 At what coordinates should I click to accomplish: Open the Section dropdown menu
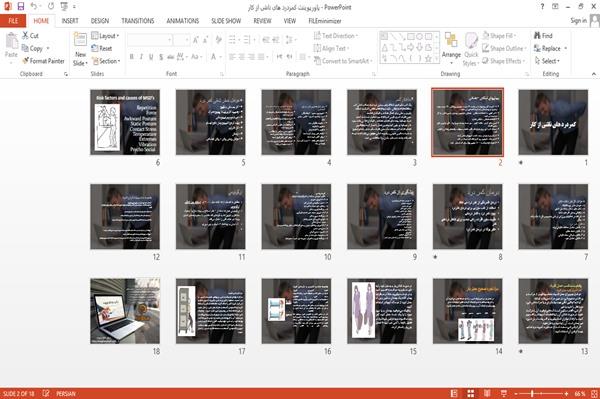[x=106, y=61]
